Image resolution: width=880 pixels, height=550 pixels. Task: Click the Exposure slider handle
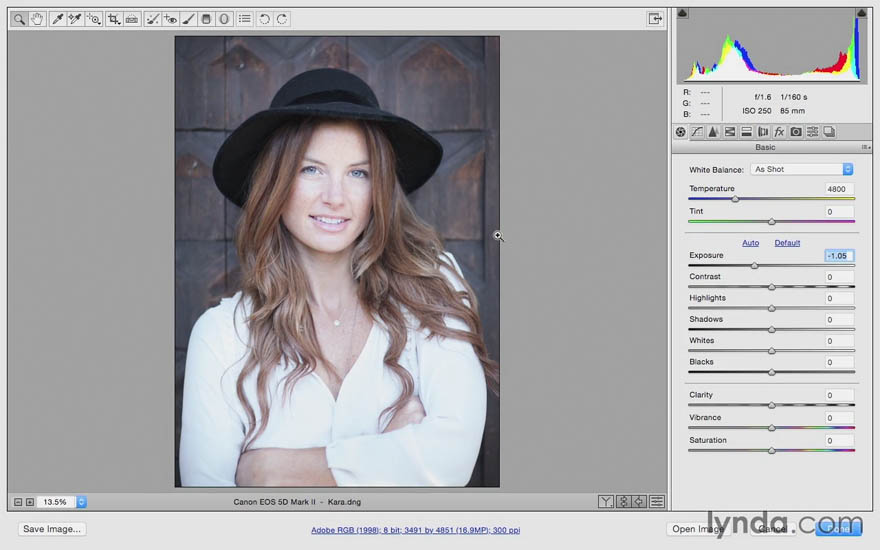click(x=754, y=265)
